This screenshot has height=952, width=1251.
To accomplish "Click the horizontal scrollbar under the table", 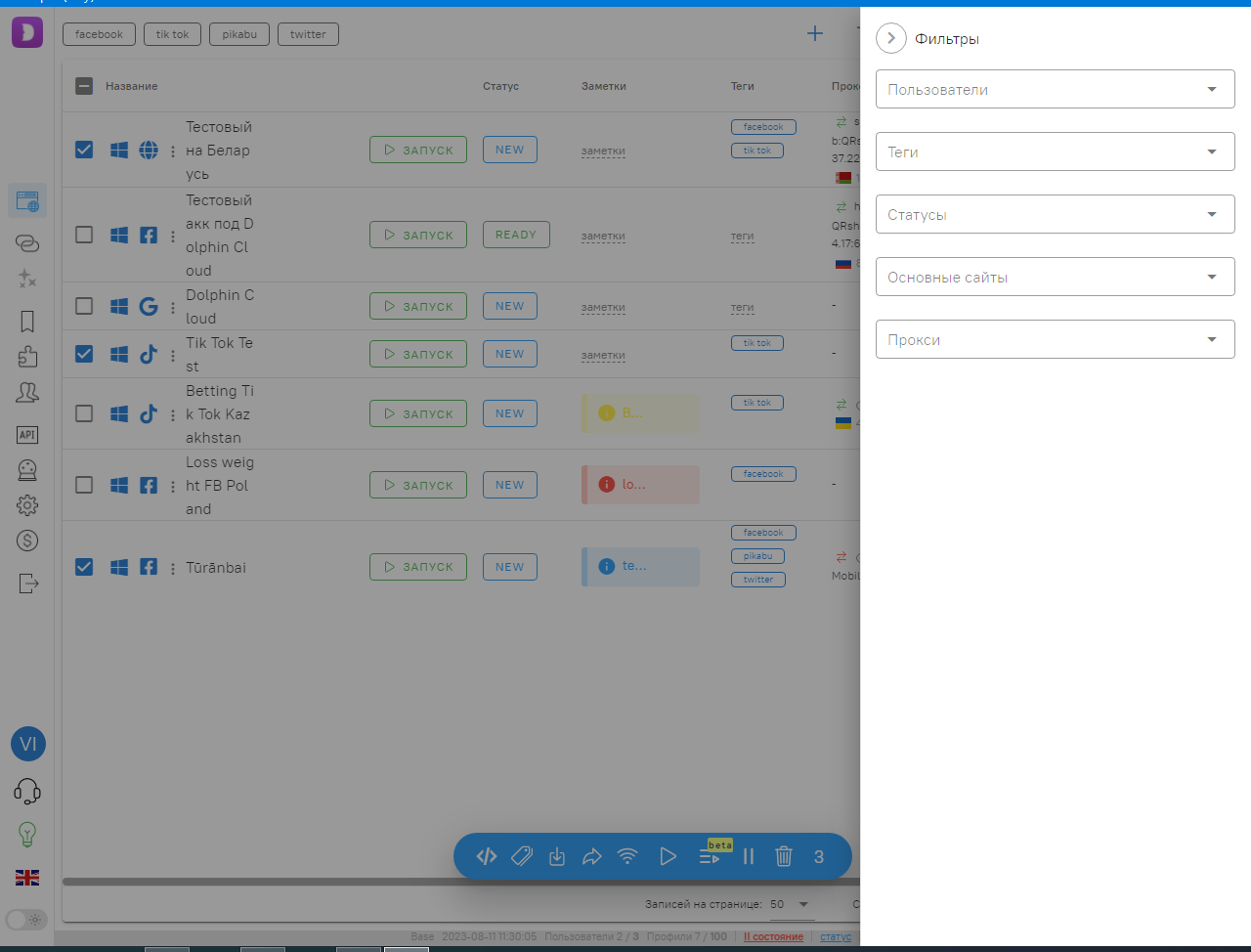I will tap(459, 882).
